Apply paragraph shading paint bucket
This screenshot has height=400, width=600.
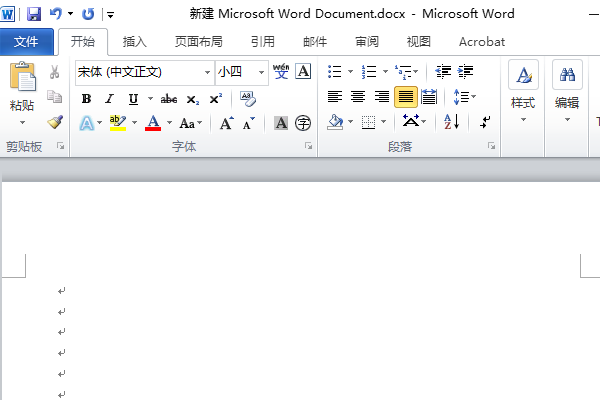pyautogui.click(x=336, y=122)
